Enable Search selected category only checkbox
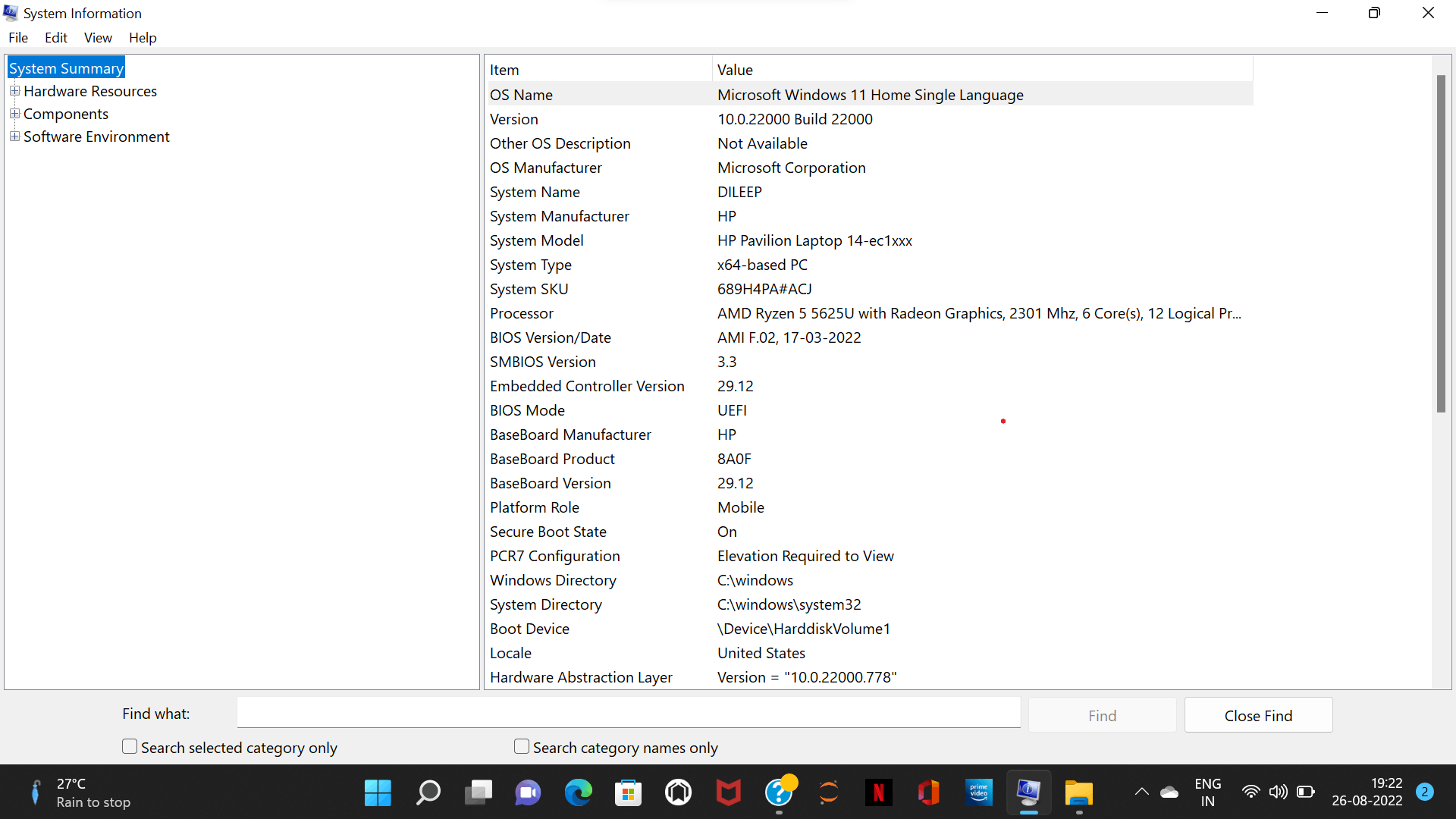This screenshot has width=1456, height=819. (130, 747)
